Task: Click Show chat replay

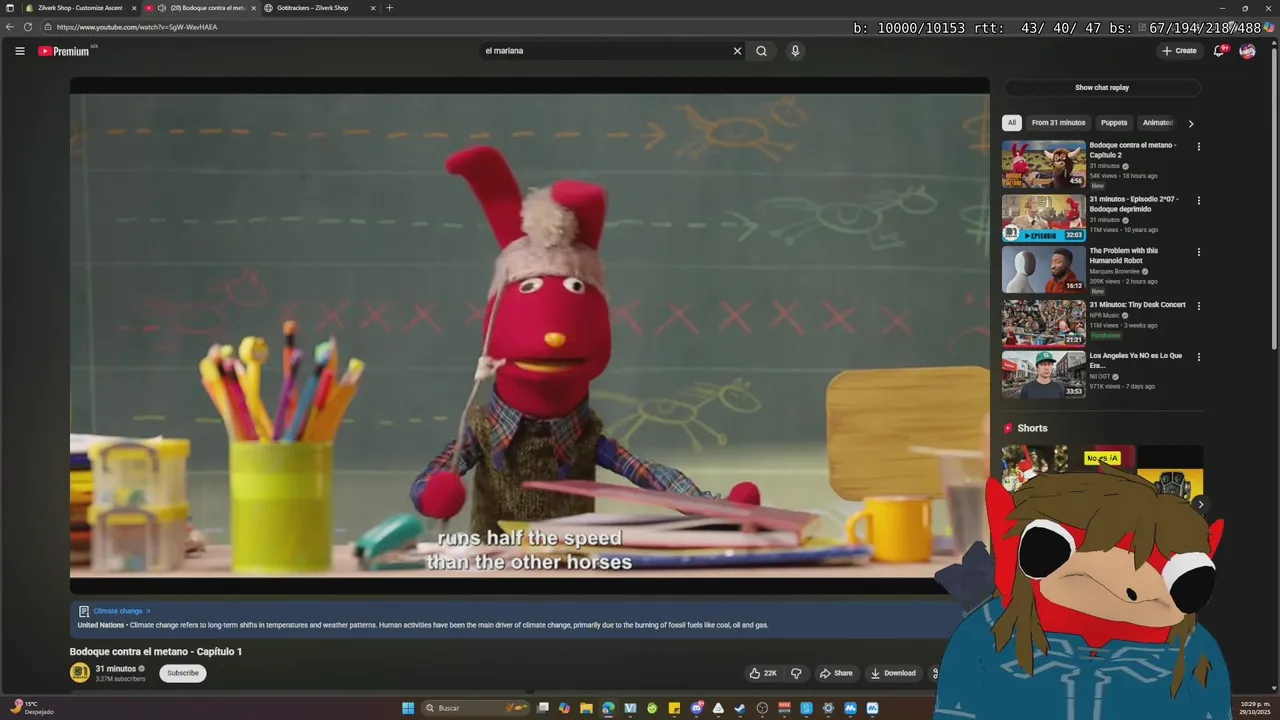Action: point(1102,88)
